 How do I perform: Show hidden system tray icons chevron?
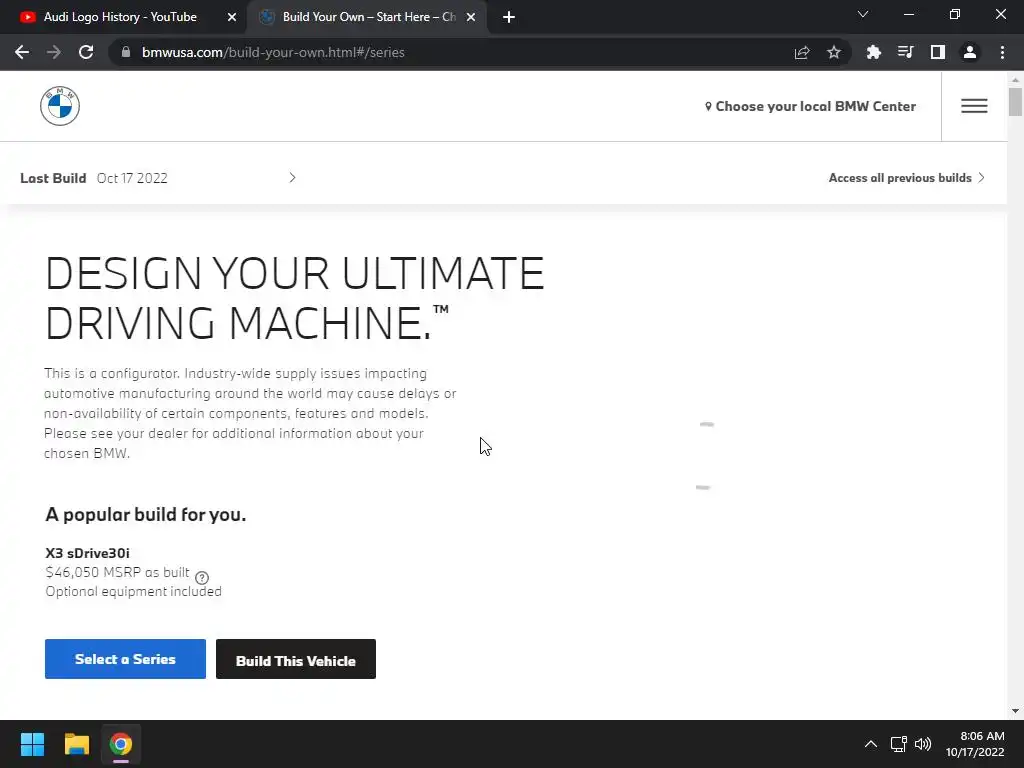coord(871,744)
